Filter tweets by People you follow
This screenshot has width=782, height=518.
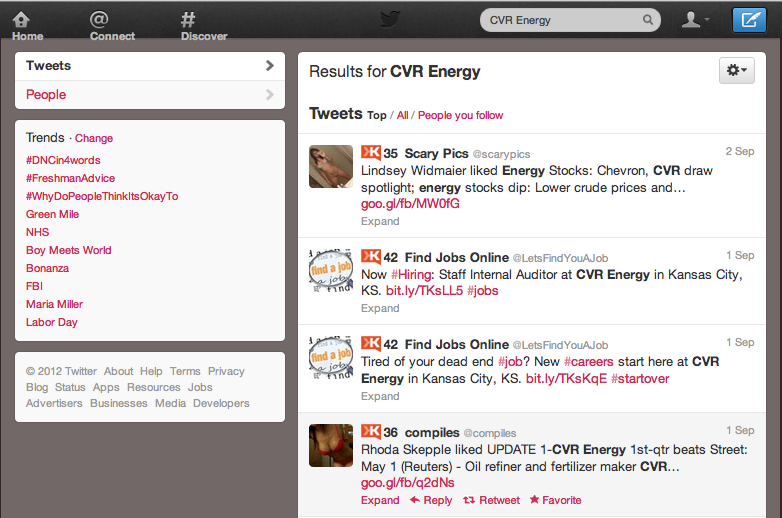pos(460,116)
